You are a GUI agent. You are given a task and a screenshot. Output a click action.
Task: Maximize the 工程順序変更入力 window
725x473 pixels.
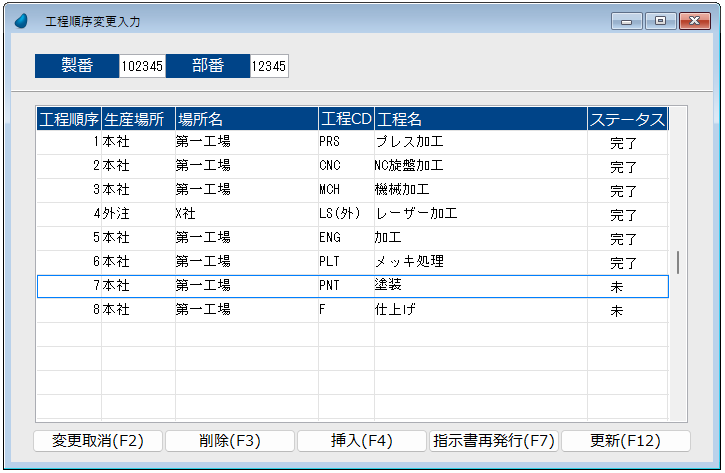pyautogui.click(x=660, y=20)
